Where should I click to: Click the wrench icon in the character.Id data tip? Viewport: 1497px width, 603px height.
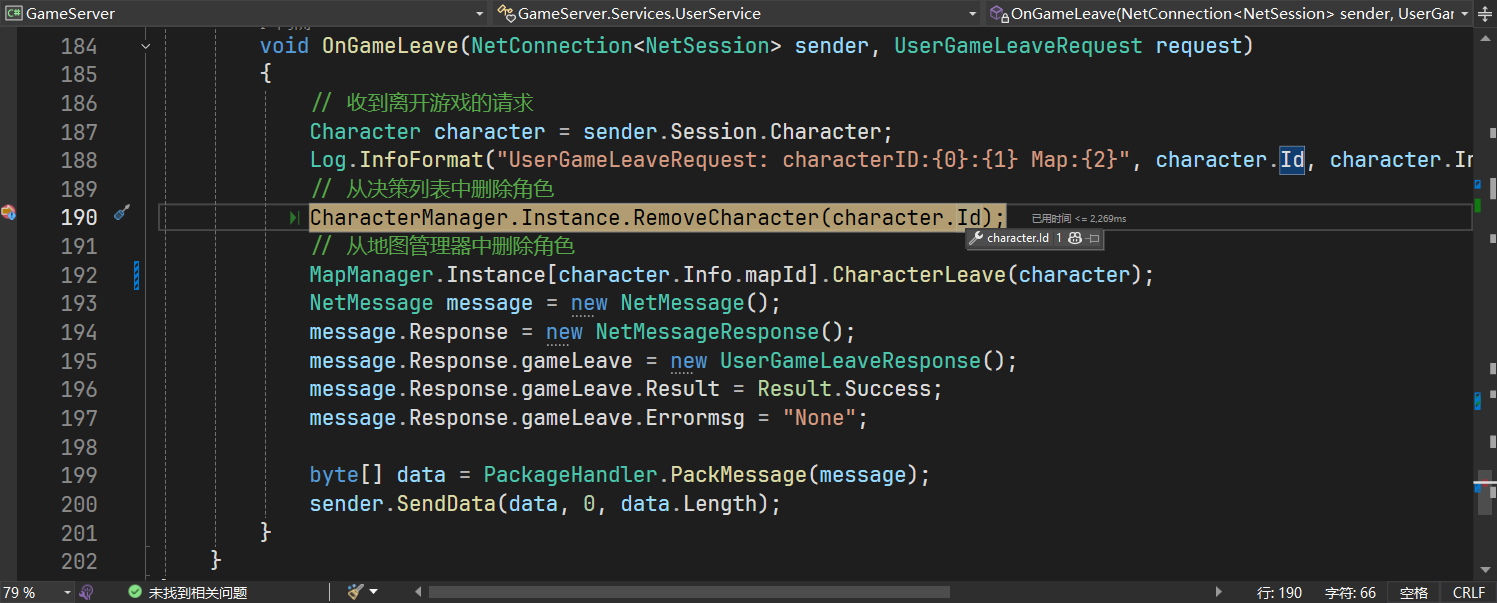click(976, 239)
